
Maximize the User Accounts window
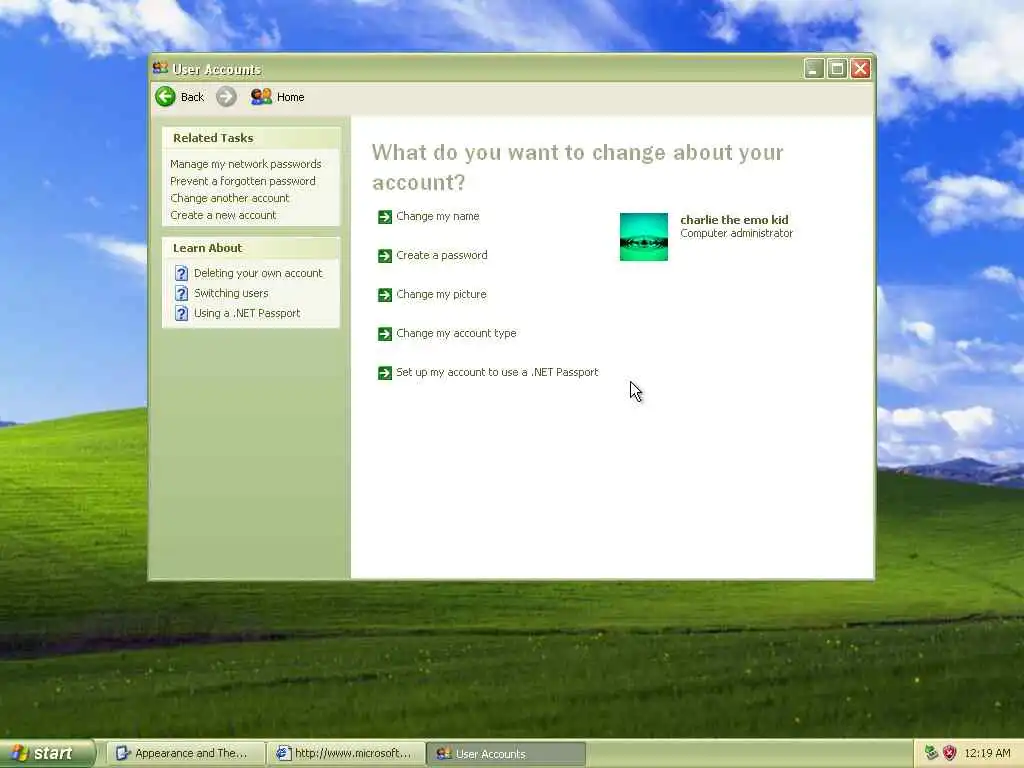[x=837, y=69]
